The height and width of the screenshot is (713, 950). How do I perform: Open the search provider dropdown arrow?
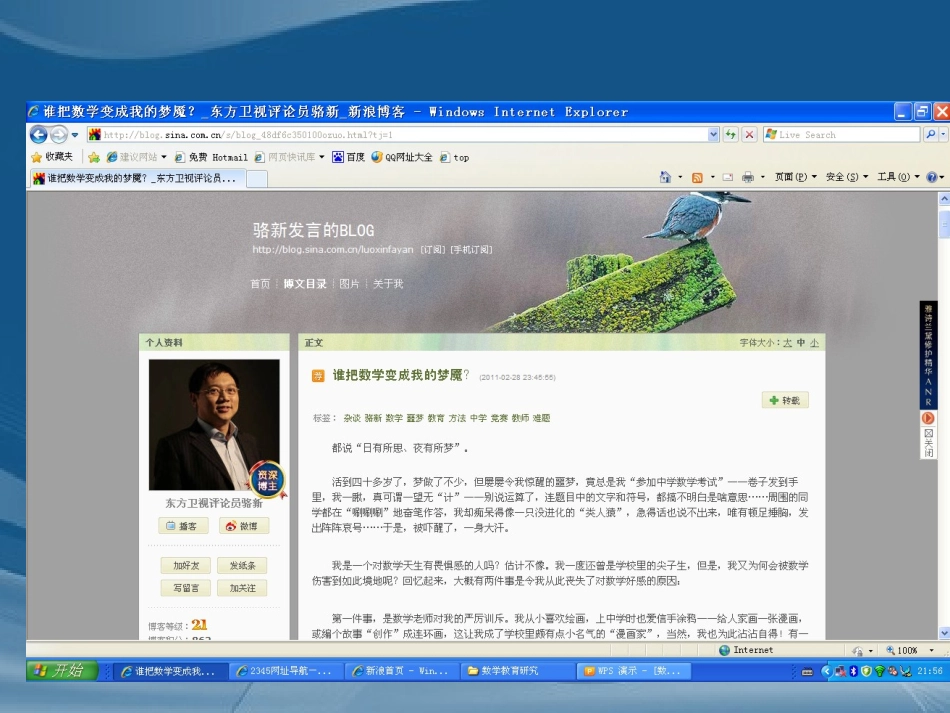943,134
